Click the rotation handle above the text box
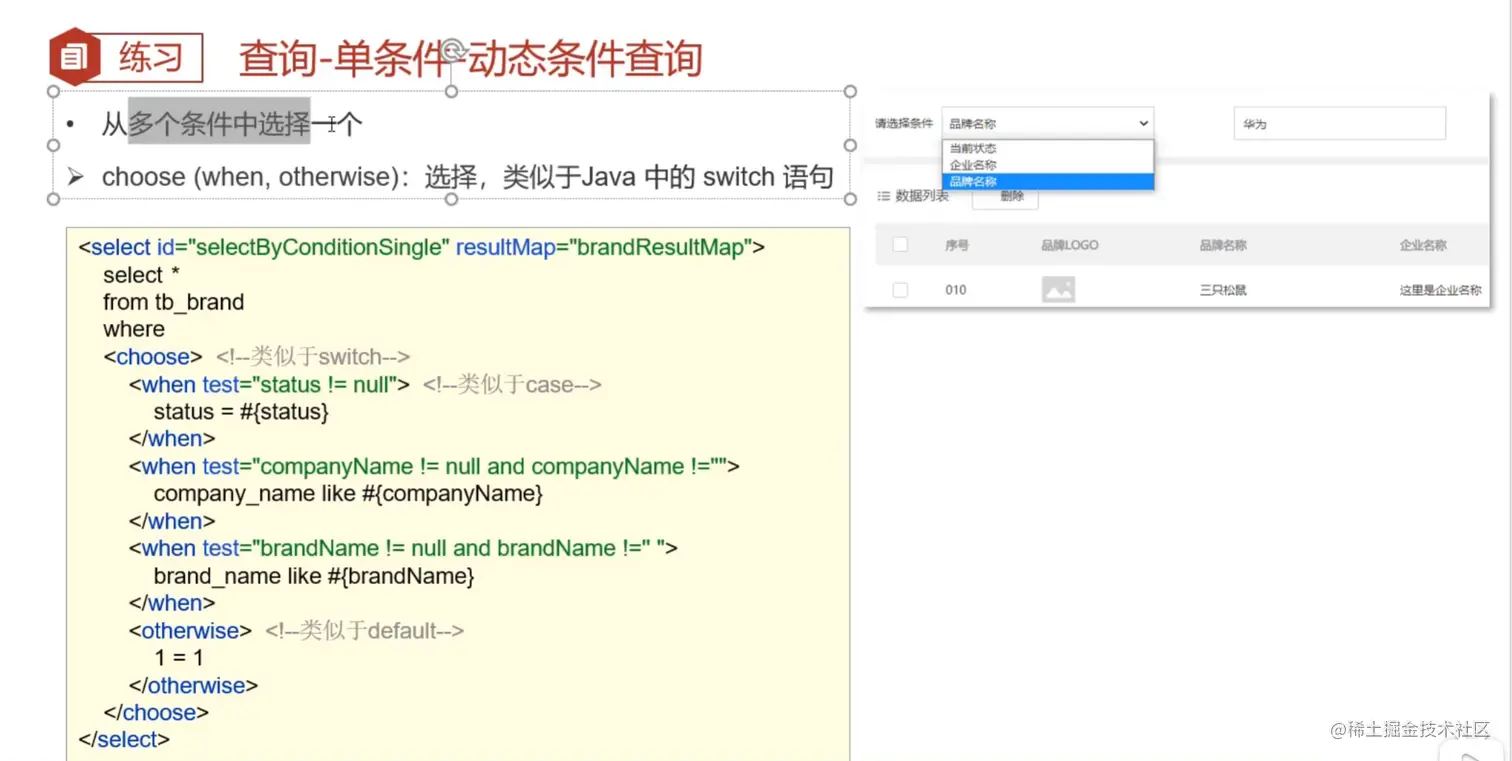The width and height of the screenshot is (1512, 761). (452, 49)
